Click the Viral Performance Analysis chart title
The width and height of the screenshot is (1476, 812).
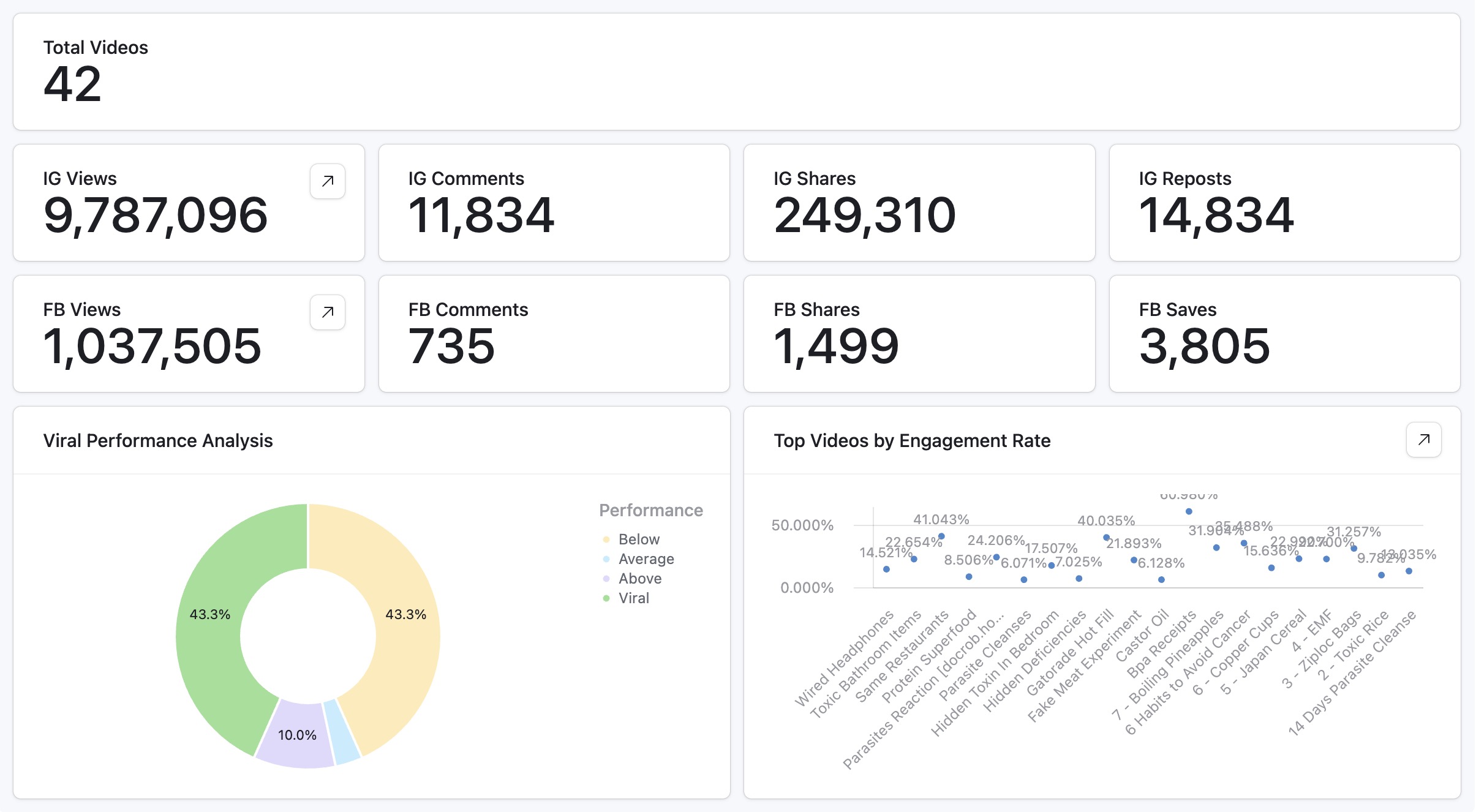[x=158, y=440]
